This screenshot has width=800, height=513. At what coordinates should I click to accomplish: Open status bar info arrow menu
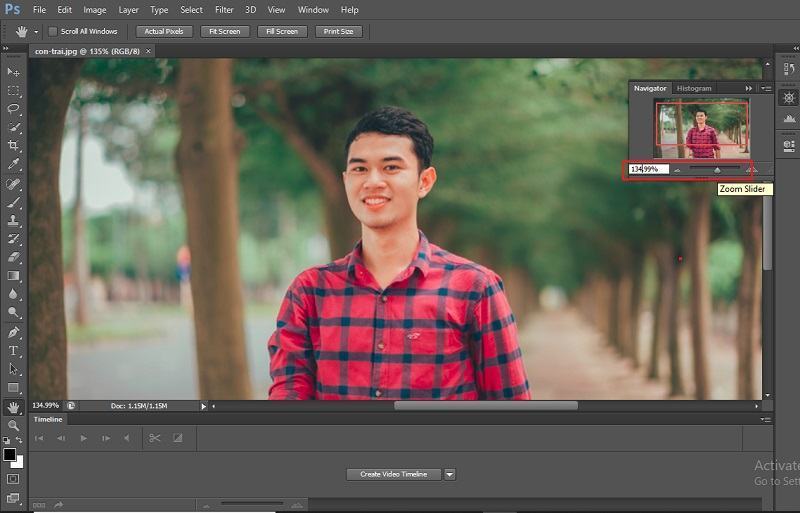tap(204, 406)
